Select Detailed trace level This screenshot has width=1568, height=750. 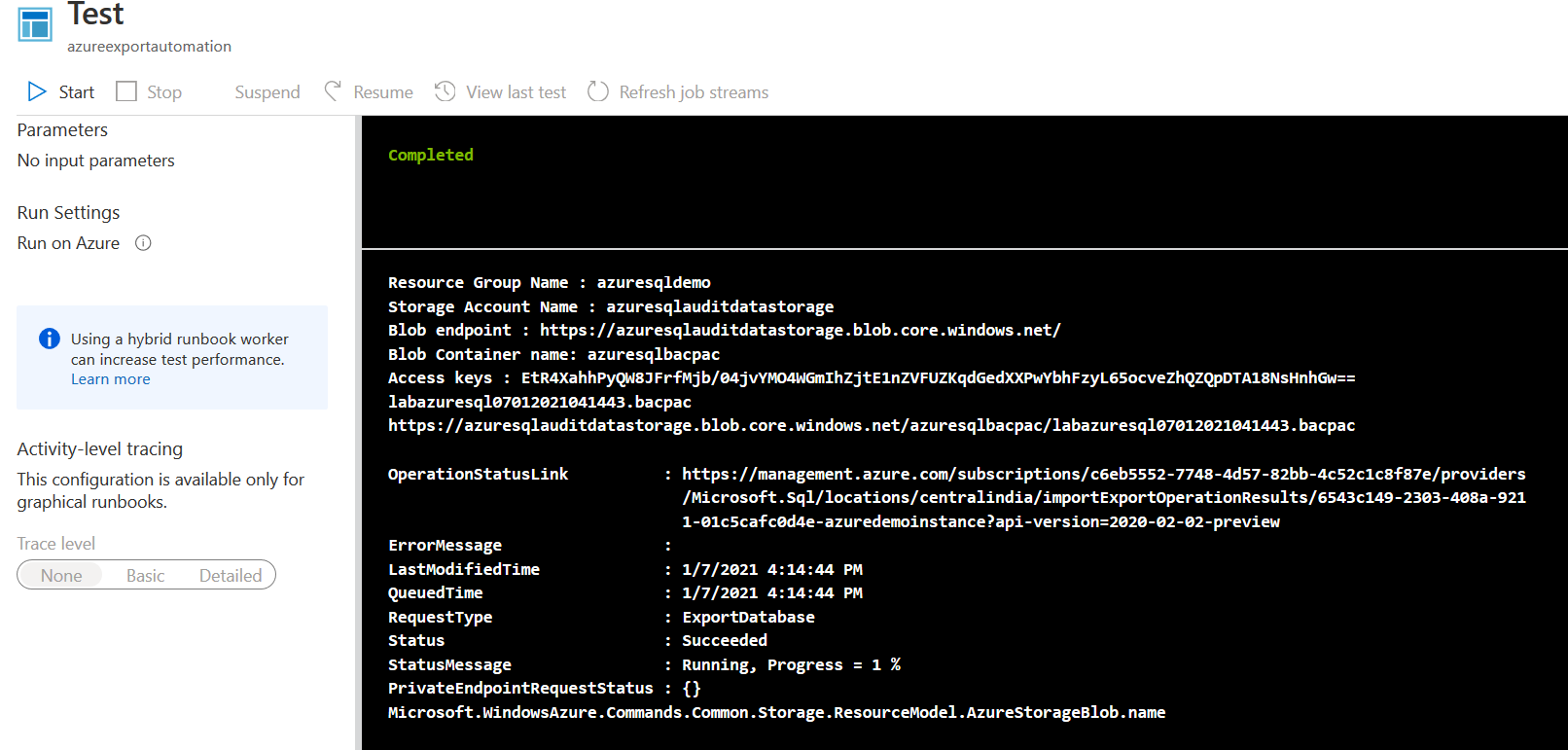tap(231, 576)
